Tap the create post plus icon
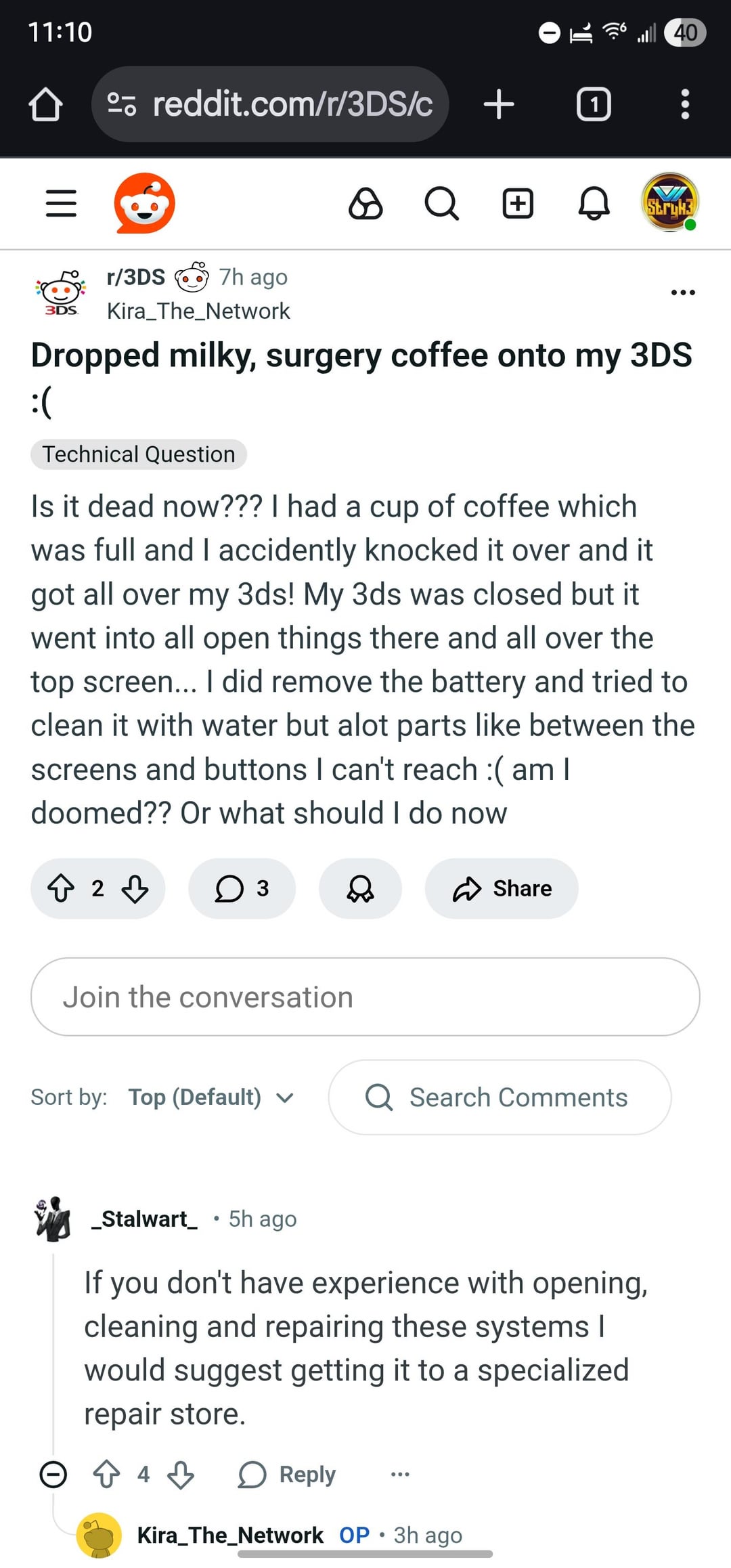Image resolution: width=731 pixels, height=1568 pixels. coord(518,203)
